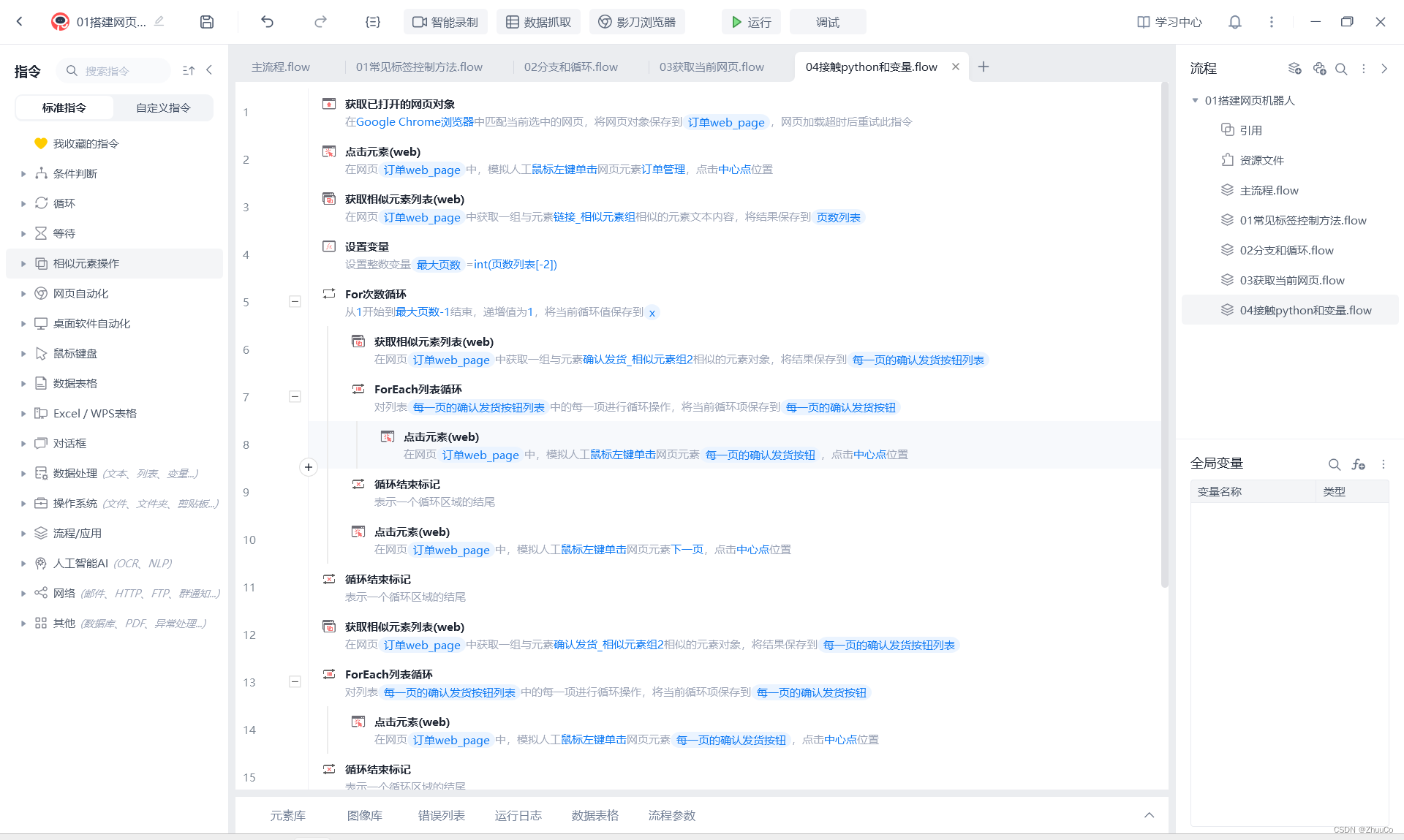Open 资源文件 in the flow tree
1404x840 pixels.
point(1261,160)
